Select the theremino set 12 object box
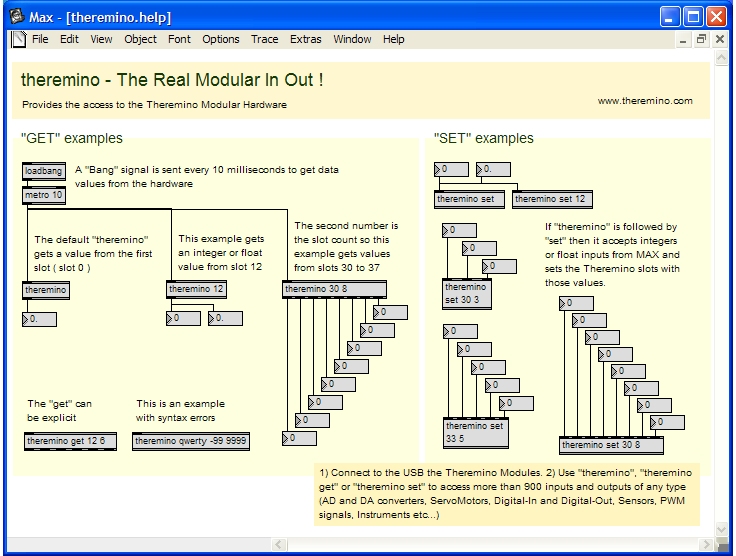 552,199
